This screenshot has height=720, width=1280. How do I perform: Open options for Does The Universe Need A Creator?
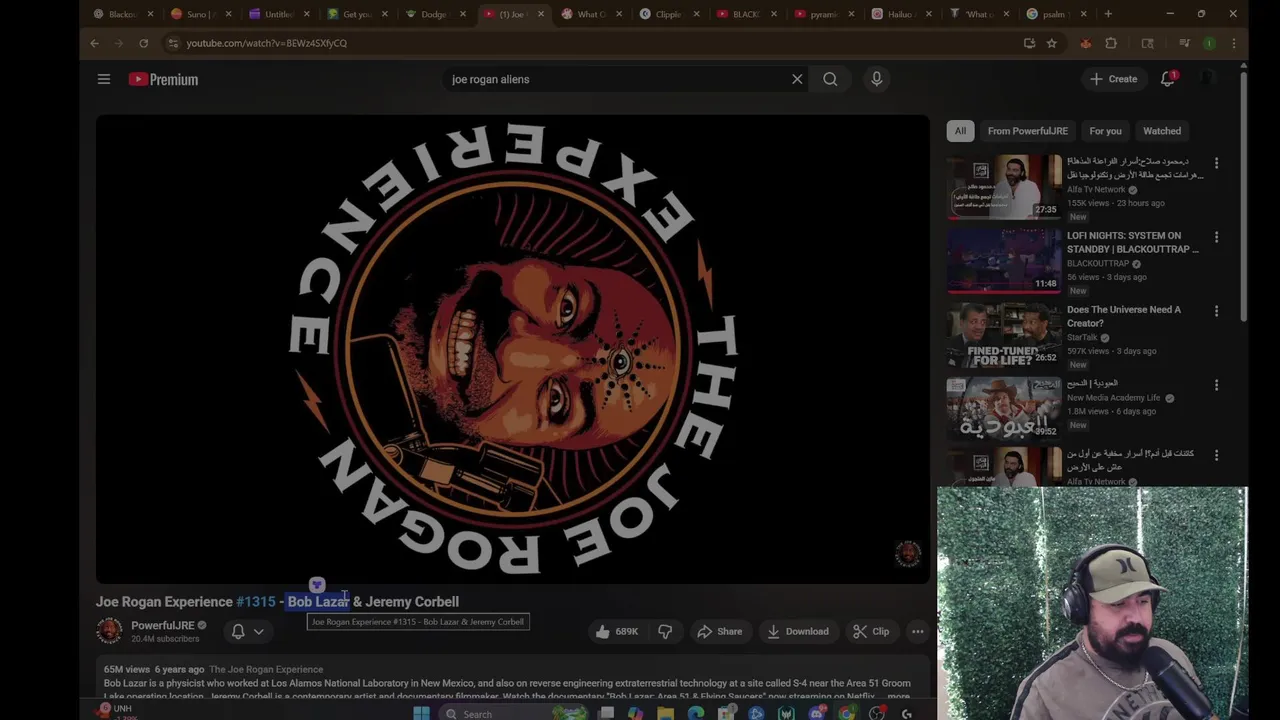1216,311
